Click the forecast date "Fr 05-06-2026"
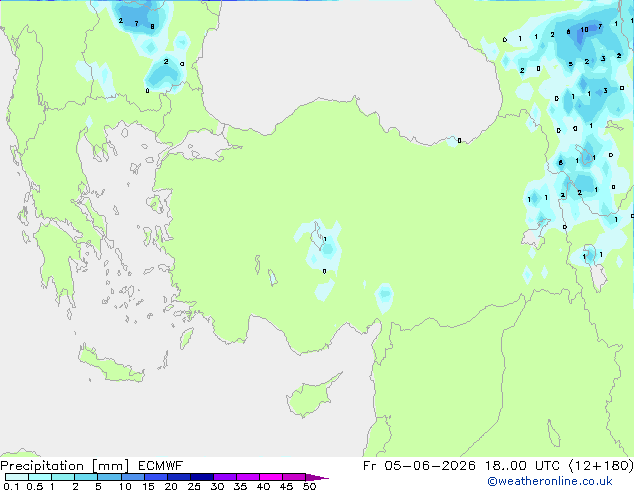The height and width of the screenshot is (490, 634). click(x=419, y=466)
